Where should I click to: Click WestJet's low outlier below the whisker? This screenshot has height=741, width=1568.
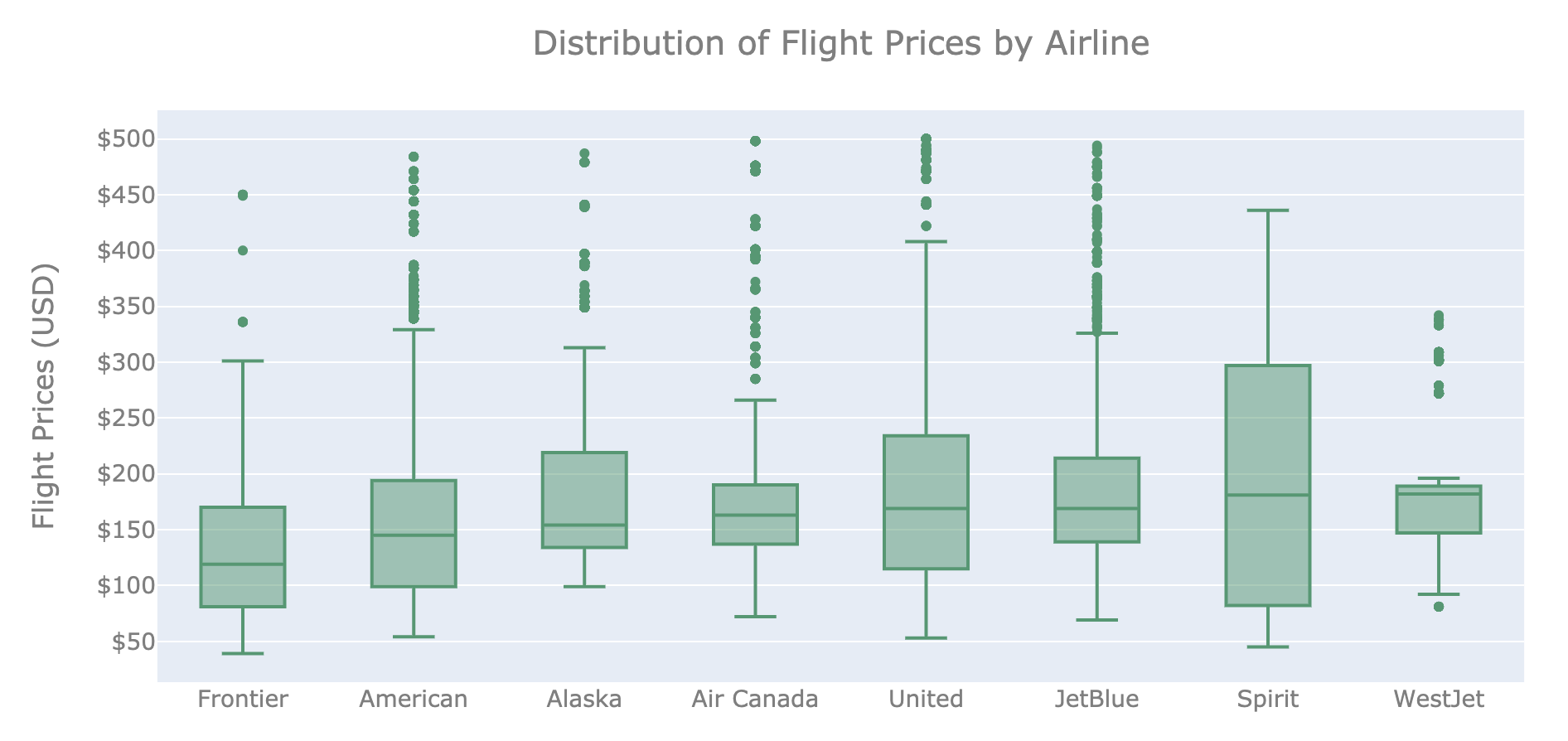tap(1439, 607)
